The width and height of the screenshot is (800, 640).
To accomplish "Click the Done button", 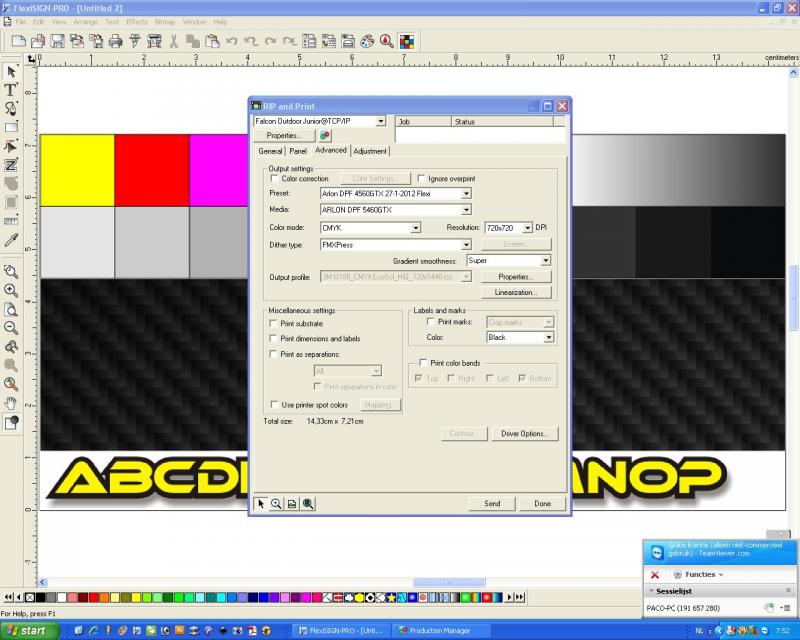I will 542,504.
